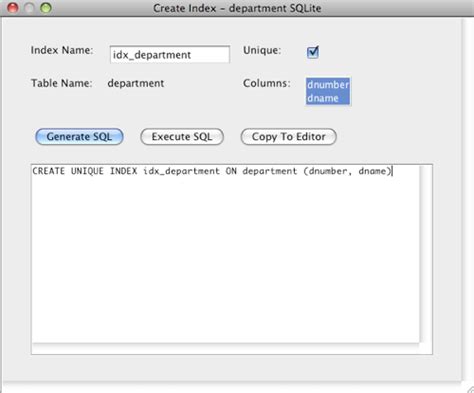Click Copy To Editor button
The height and width of the screenshot is (393, 474).
(288, 137)
